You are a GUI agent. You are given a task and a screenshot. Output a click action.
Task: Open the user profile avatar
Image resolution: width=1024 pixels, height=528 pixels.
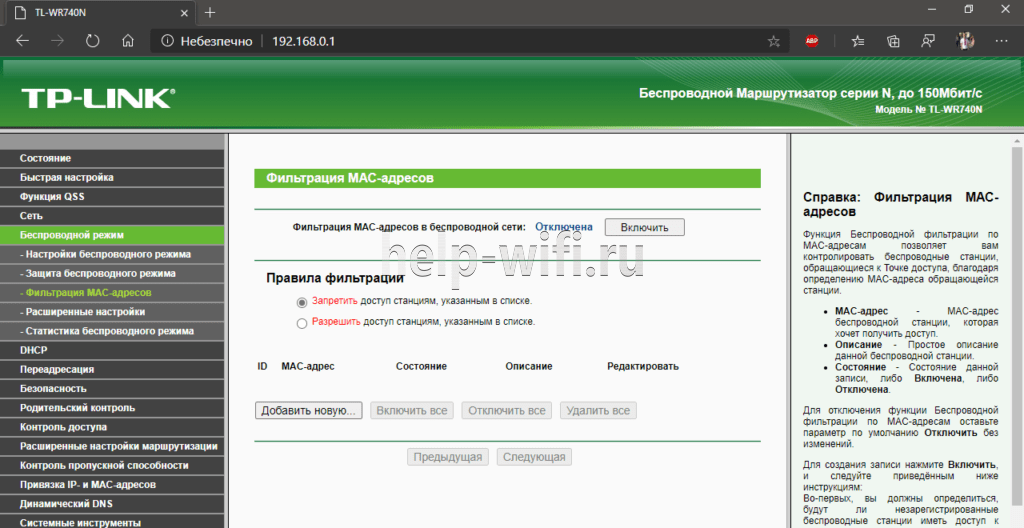pyautogui.click(x=964, y=41)
